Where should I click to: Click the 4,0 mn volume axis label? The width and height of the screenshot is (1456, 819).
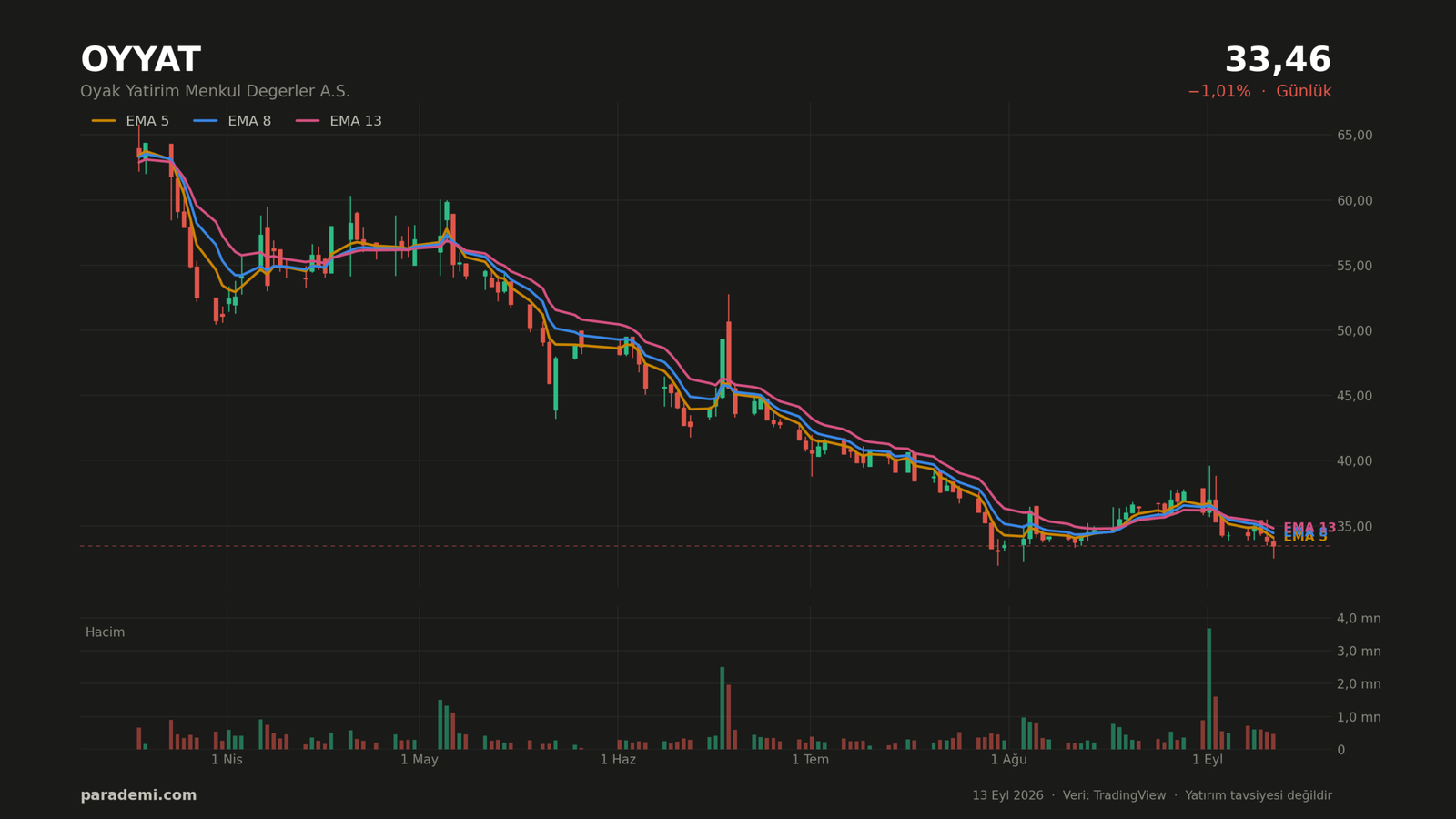pos(1359,619)
